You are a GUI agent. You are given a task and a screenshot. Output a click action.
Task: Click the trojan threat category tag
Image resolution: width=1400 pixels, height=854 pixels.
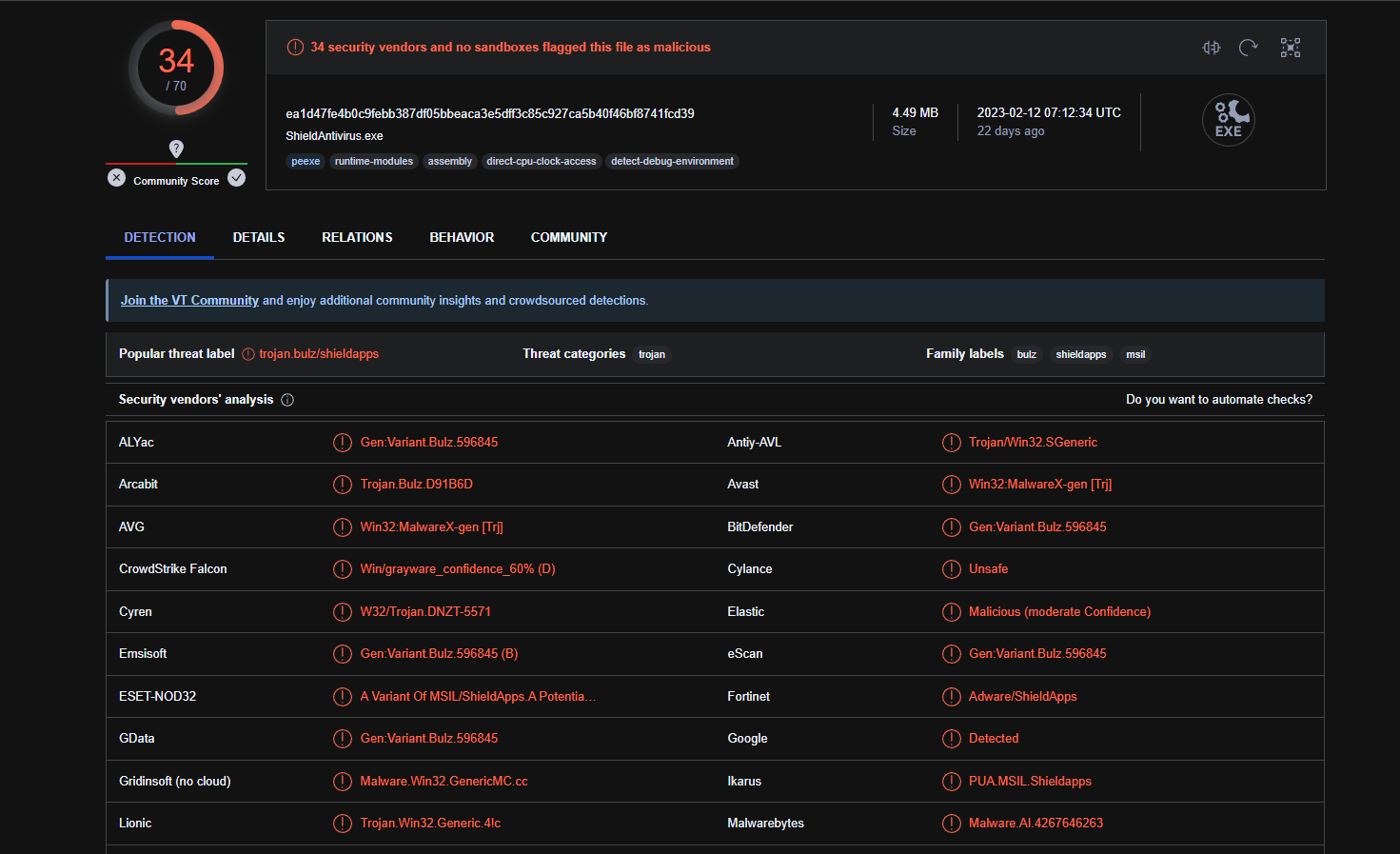[x=652, y=354]
